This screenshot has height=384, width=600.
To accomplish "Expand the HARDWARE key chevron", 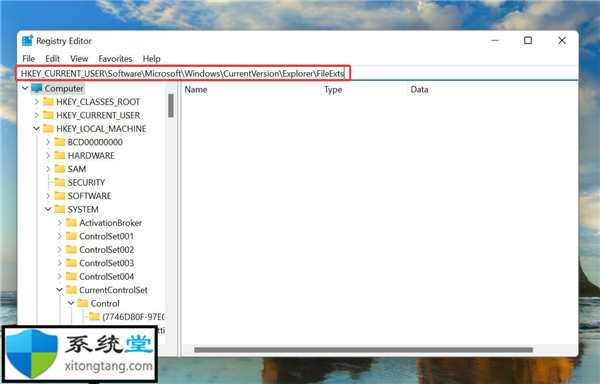I will tap(48, 155).
